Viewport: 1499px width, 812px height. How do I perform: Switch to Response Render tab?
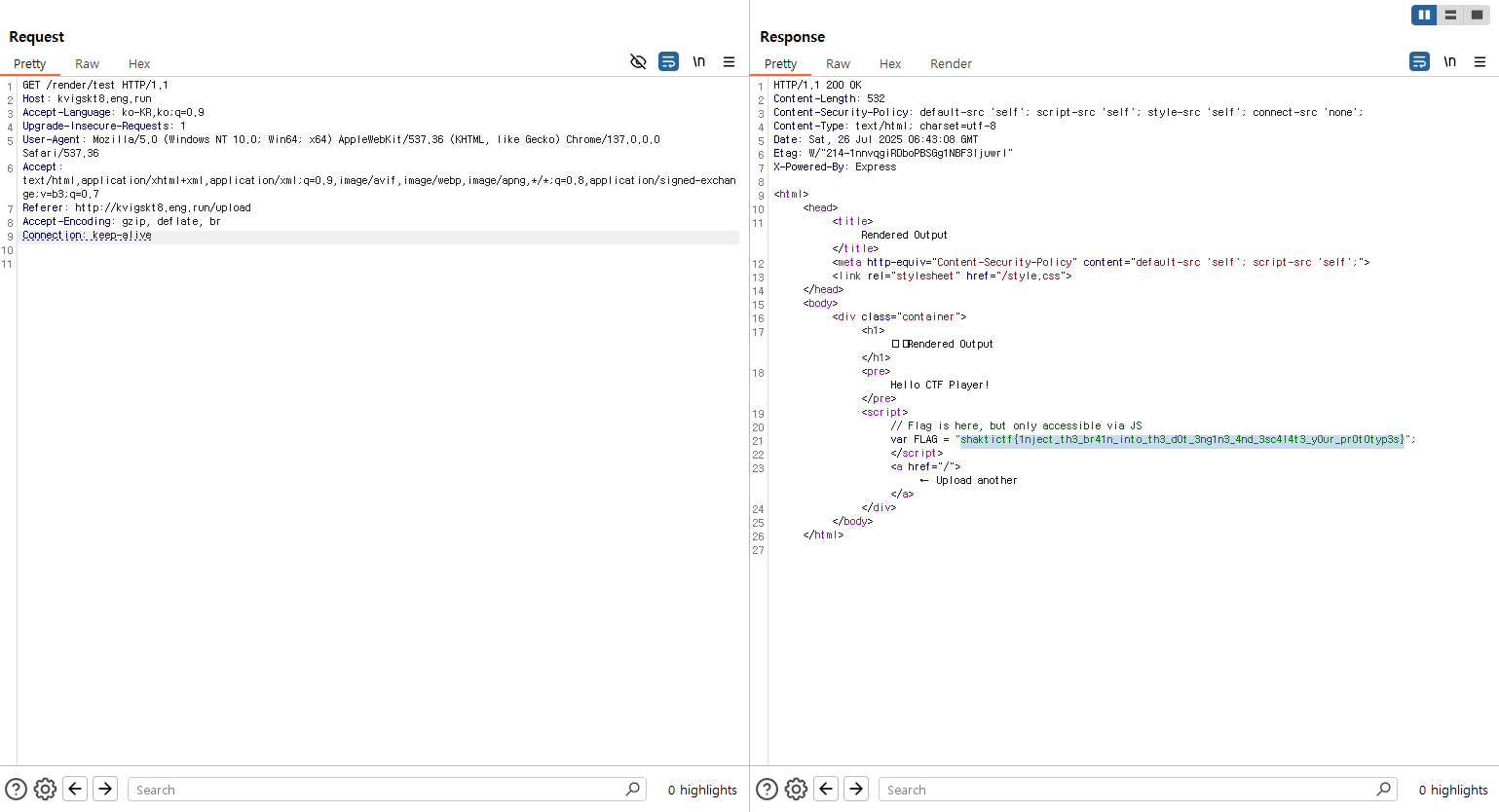951,63
